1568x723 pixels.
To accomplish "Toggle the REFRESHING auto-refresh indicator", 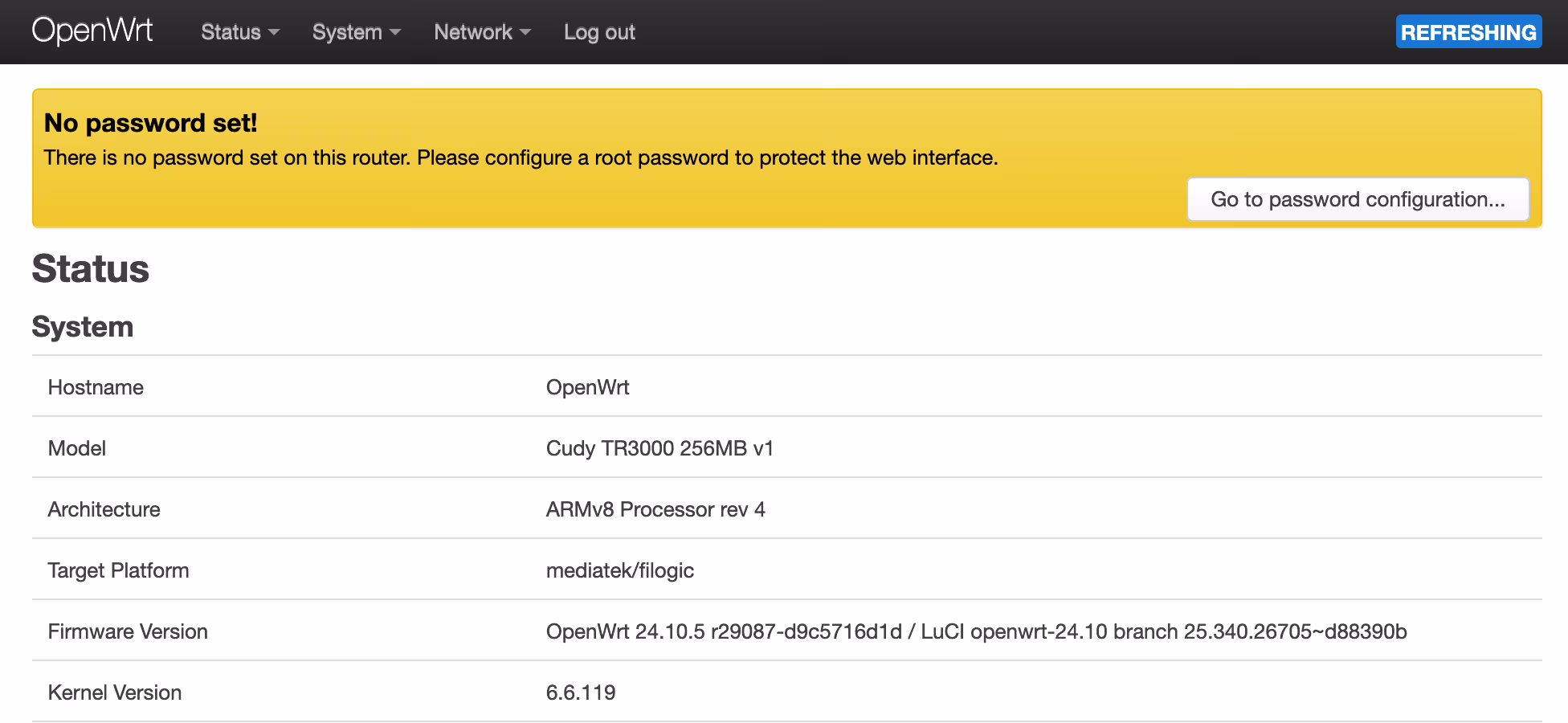I will pos(1468,32).
